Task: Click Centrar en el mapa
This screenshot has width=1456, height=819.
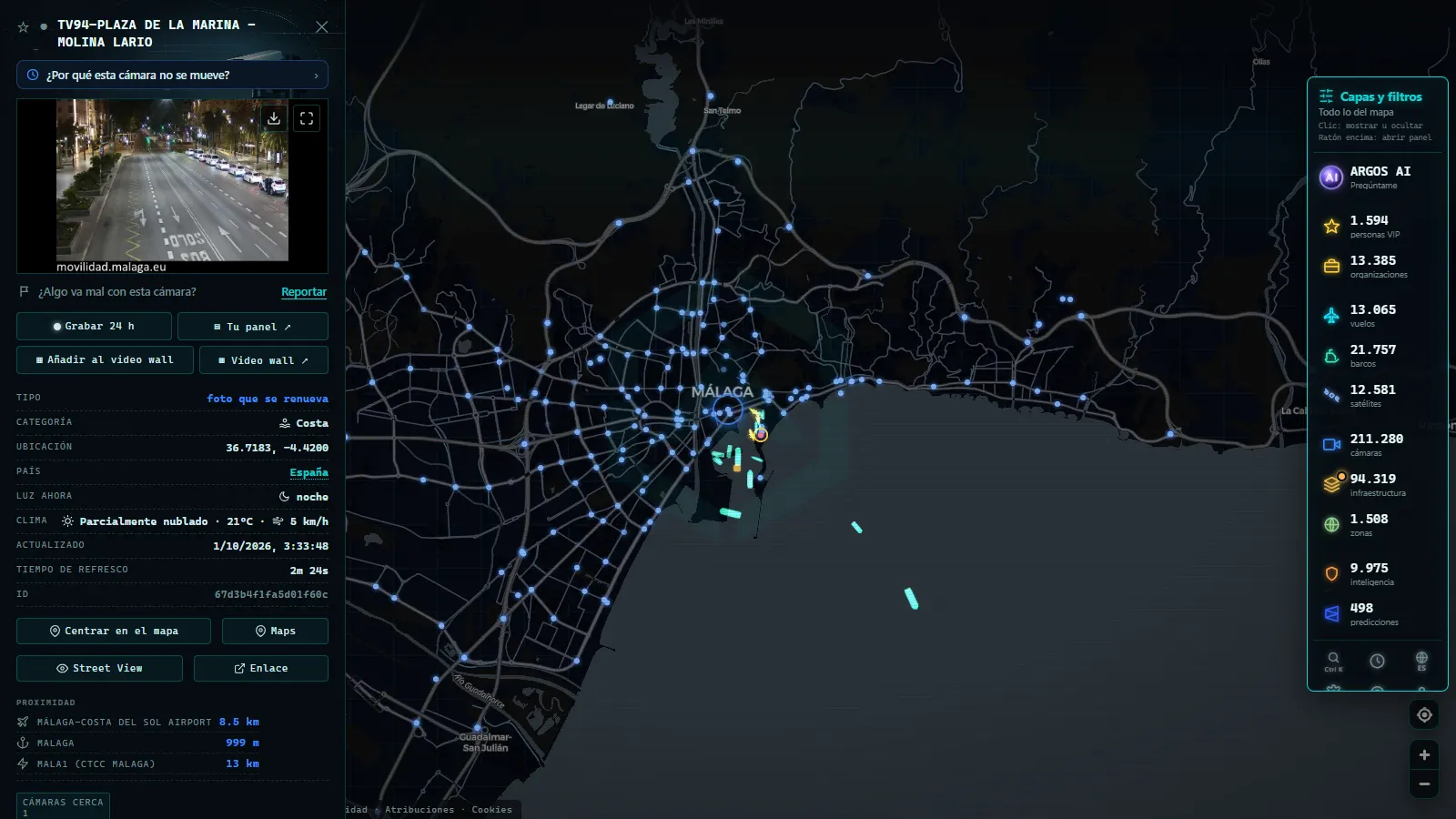Action: (x=114, y=631)
